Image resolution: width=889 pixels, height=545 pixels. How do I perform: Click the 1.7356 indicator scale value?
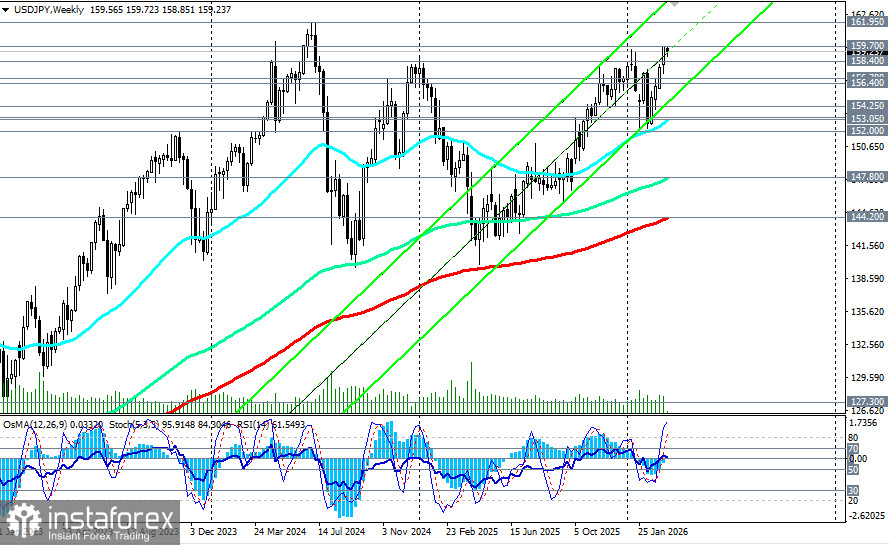864,423
